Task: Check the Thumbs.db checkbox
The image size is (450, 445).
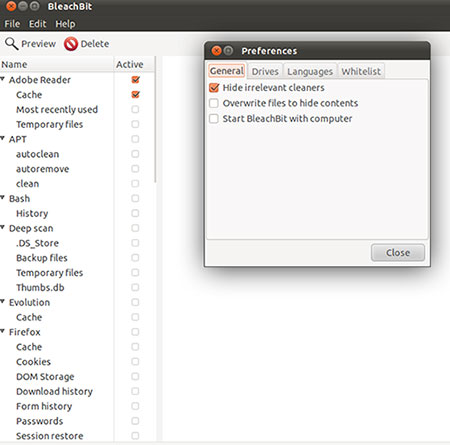Action: [x=135, y=287]
